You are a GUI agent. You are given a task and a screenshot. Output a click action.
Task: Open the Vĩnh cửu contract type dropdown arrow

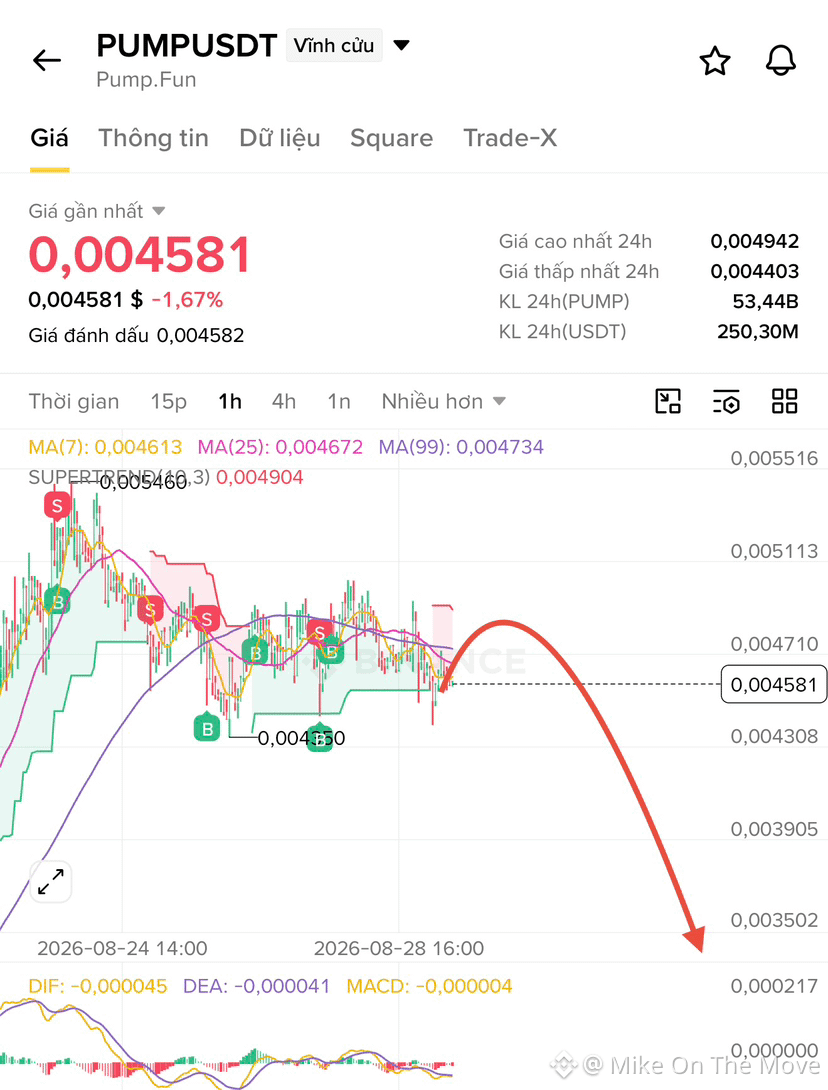[401, 45]
